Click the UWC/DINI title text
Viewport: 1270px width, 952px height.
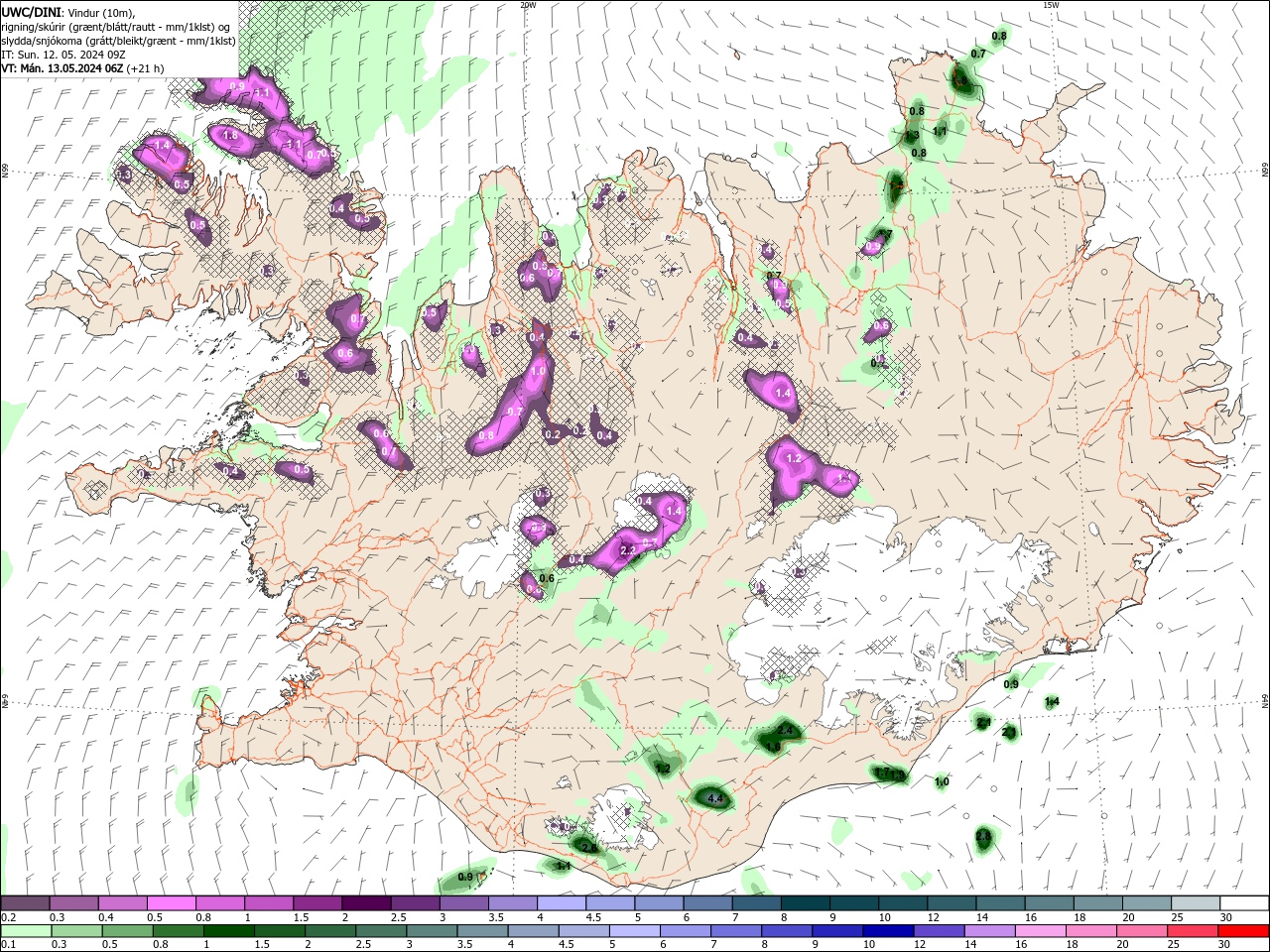pyautogui.click(x=32, y=11)
